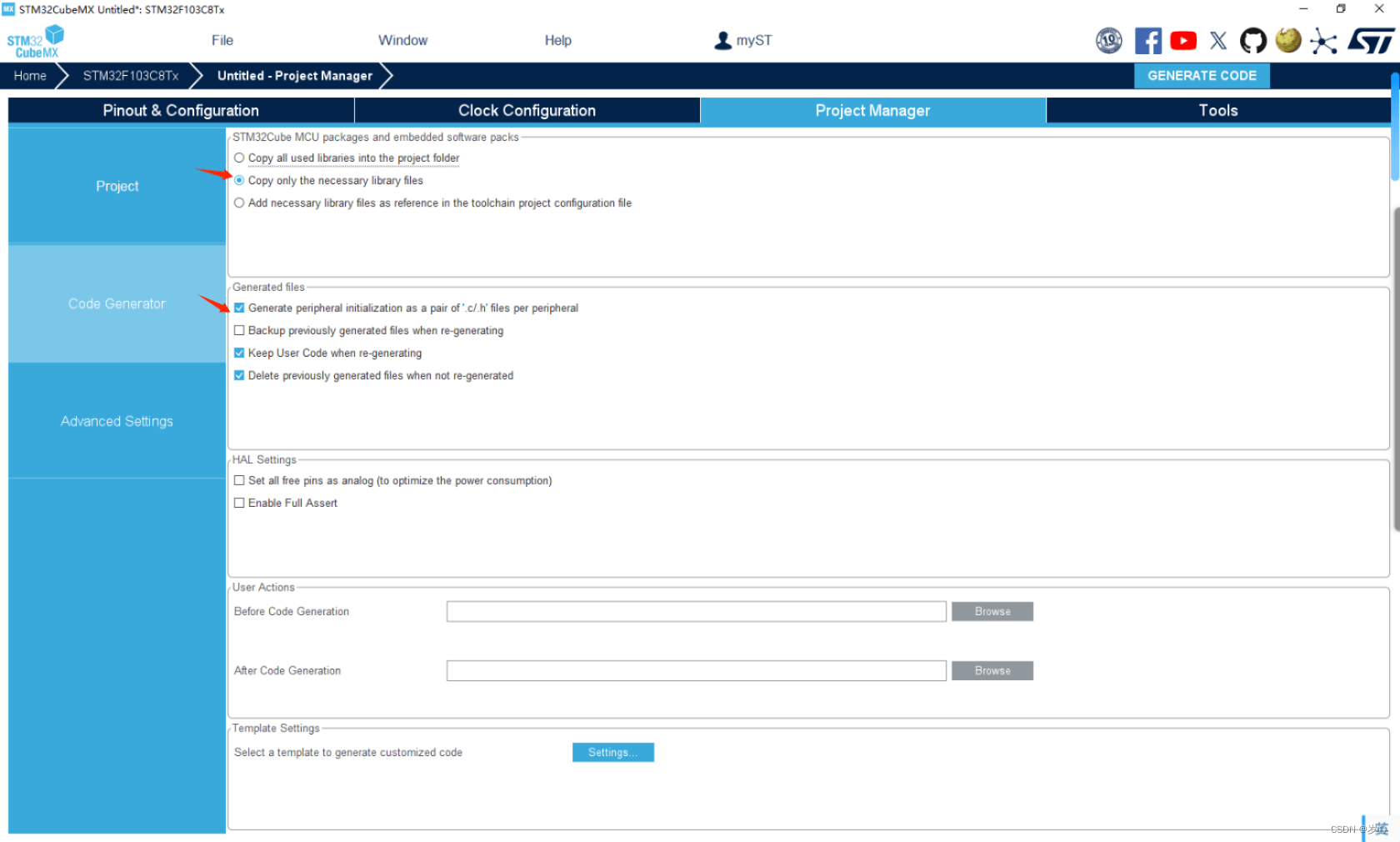The image size is (1400, 842).
Task: Switch to Project Manager tab
Action: (x=872, y=110)
